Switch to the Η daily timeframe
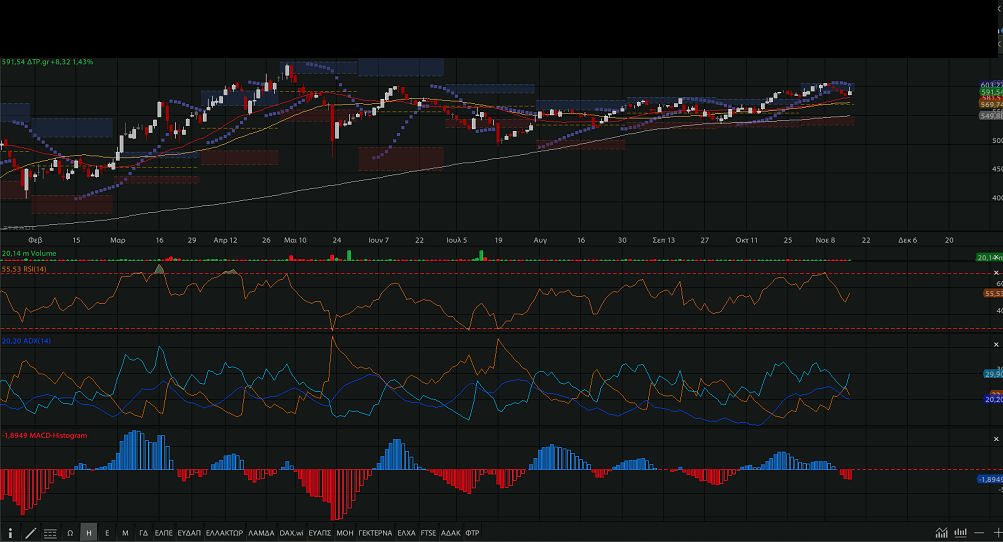This screenshot has height=542, width=1003. pos(89,533)
